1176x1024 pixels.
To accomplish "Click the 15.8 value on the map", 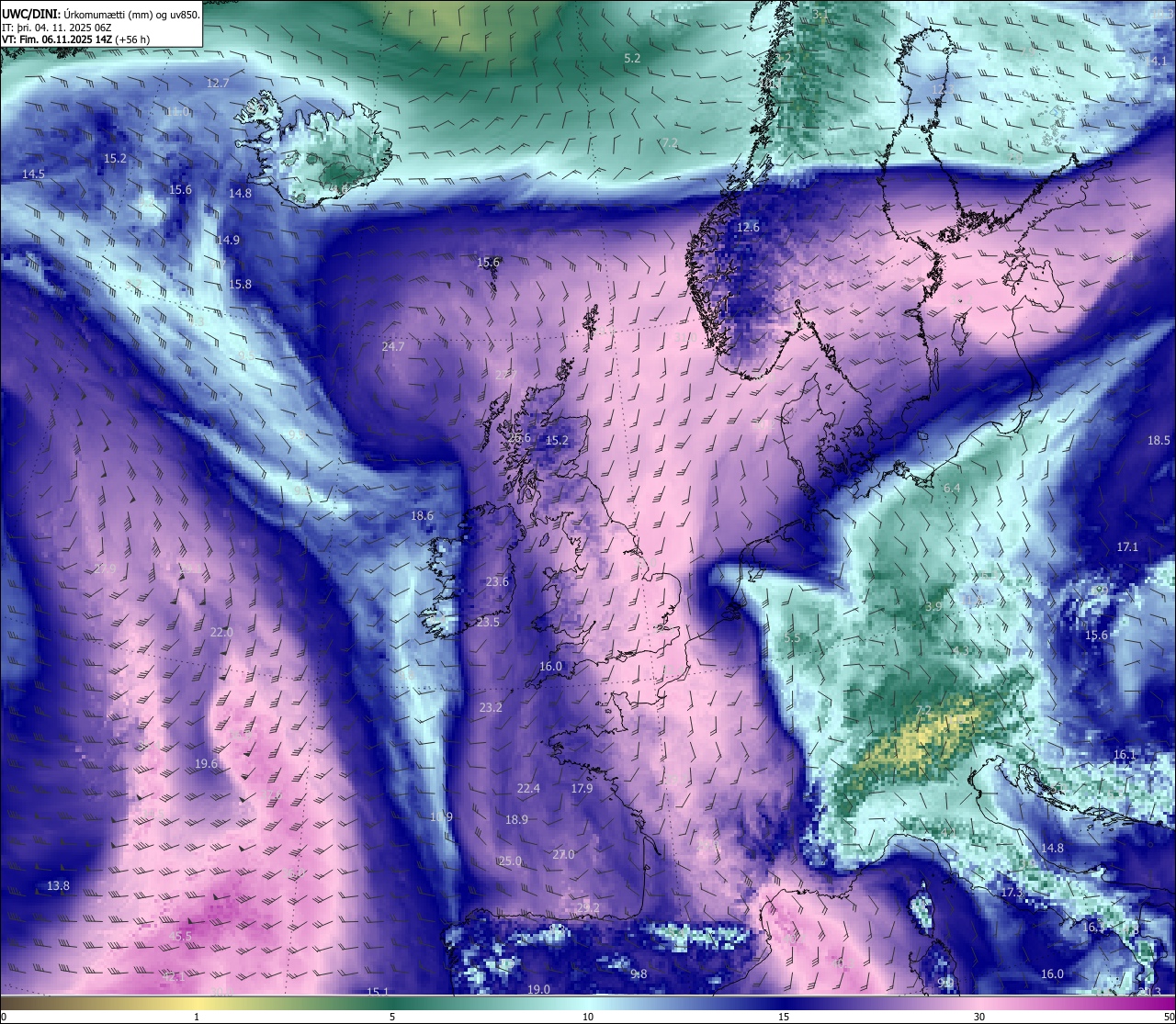I will (240, 284).
